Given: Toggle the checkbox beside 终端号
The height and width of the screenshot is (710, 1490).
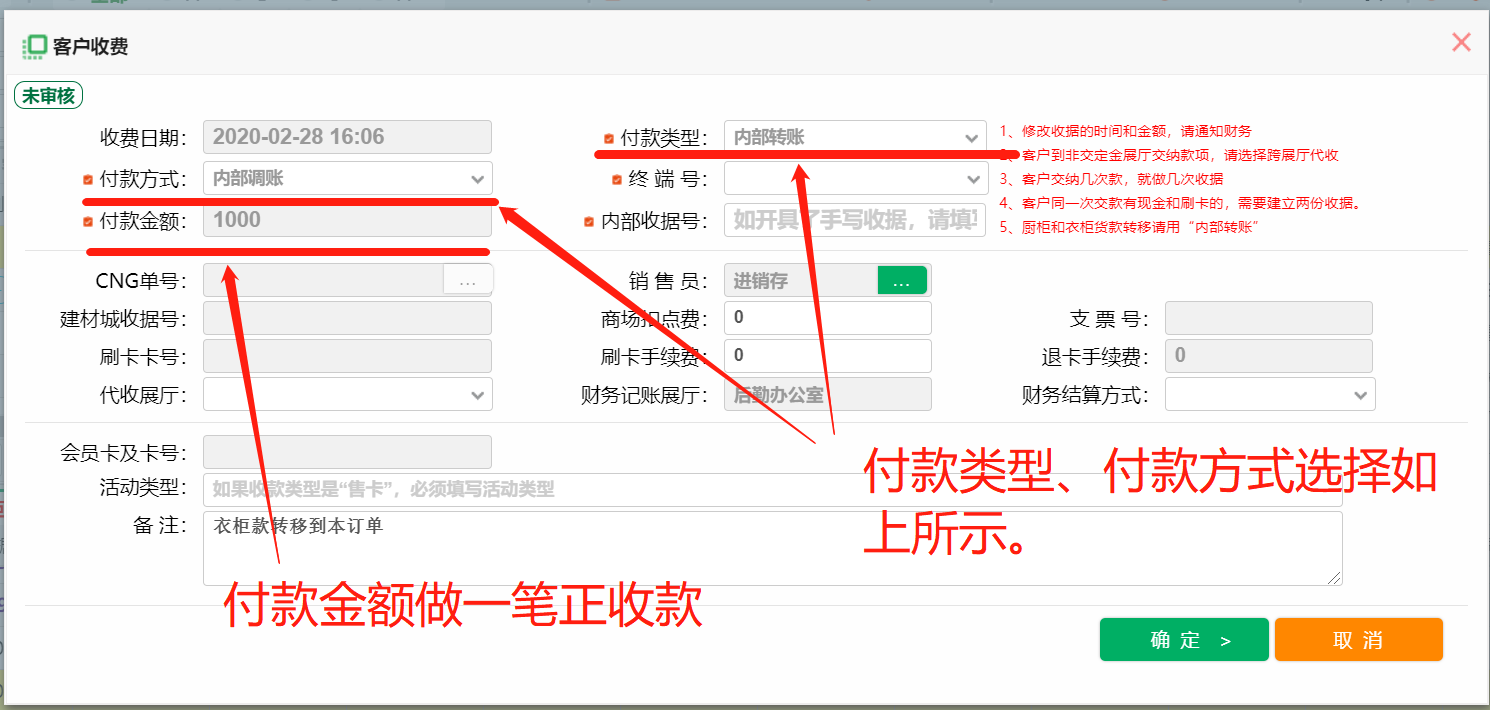Looking at the screenshot, I should [x=617, y=179].
